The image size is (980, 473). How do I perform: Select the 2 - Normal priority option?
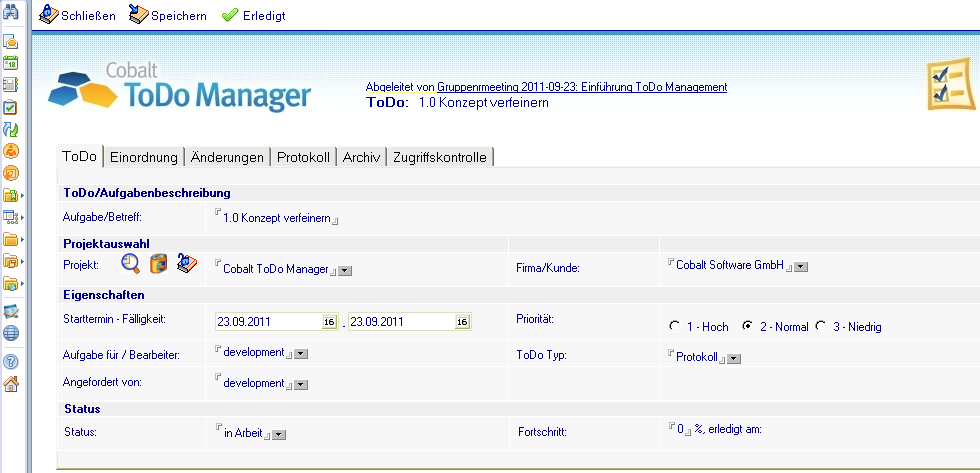point(747,326)
